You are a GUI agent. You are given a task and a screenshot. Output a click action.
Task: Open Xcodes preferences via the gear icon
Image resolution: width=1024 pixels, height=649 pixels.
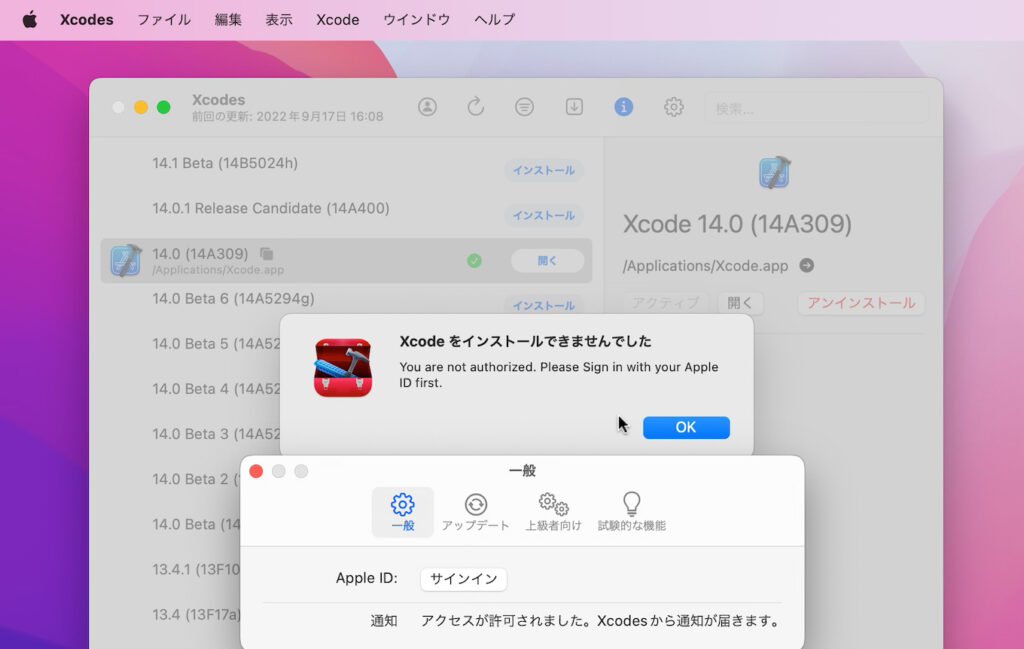point(673,107)
